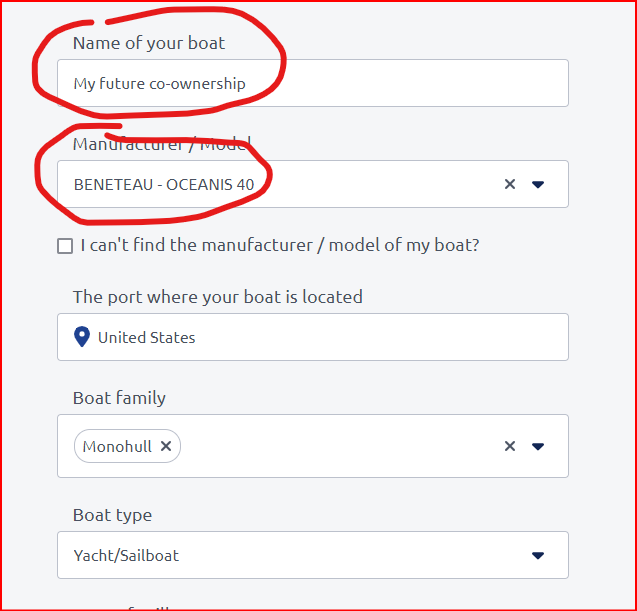The width and height of the screenshot is (637, 611).
Task: Clear all Boat family selections
Action: coord(510,446)
